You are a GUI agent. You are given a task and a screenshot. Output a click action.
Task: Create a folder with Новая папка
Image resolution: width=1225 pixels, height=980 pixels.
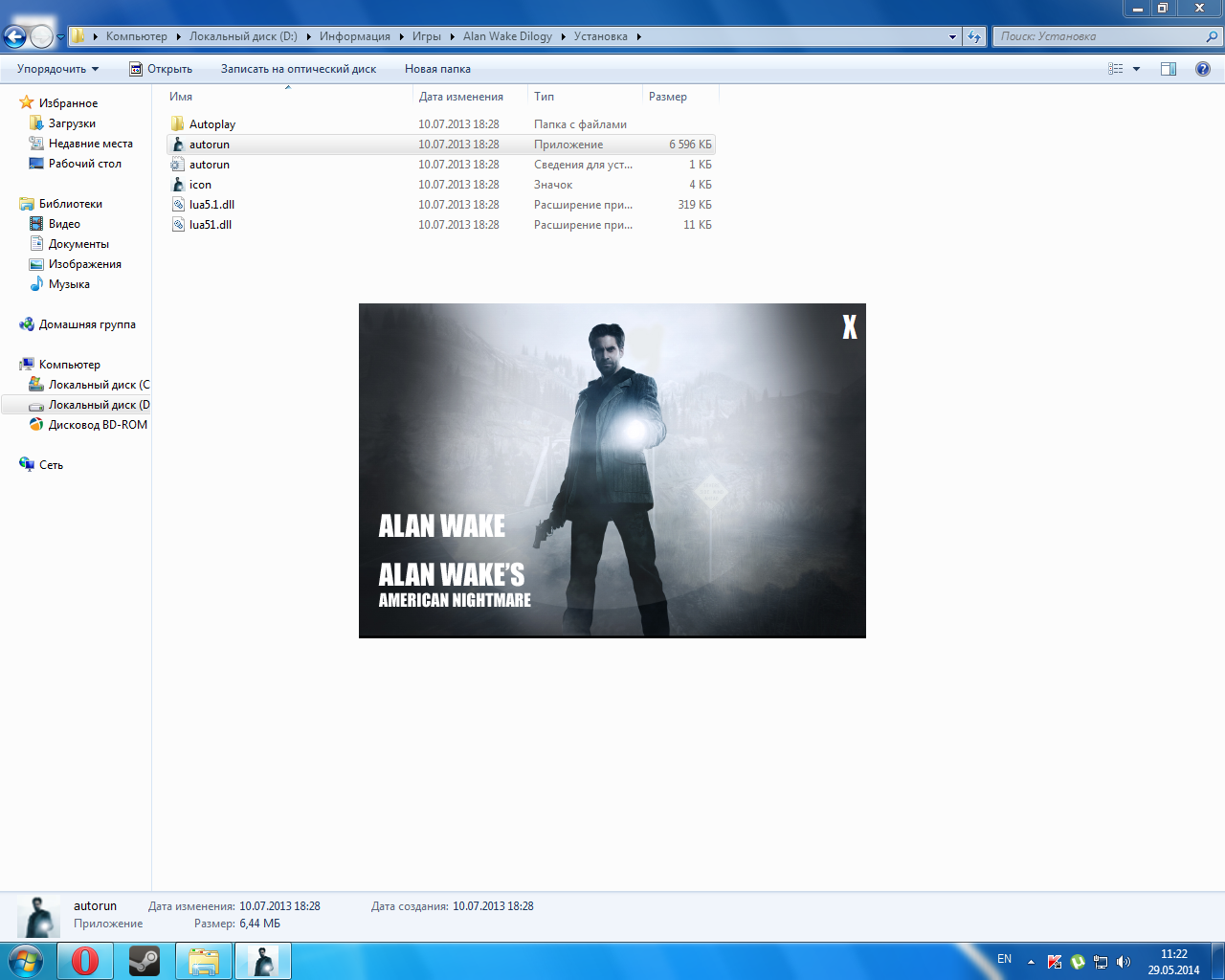click(437, 69)
